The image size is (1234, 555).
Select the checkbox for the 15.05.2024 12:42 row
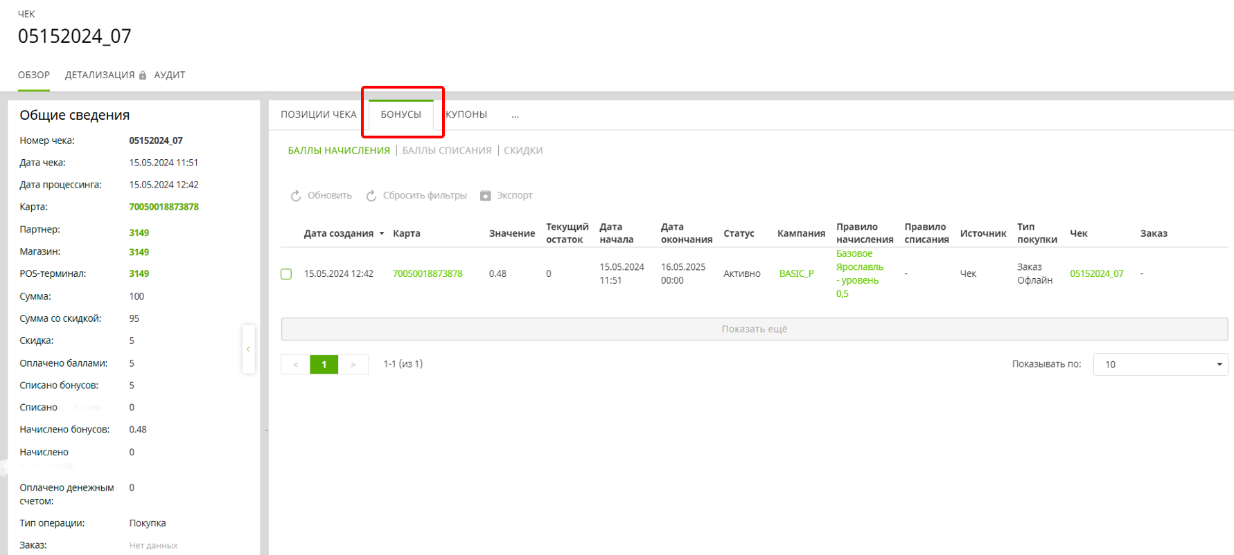[286, 274]
